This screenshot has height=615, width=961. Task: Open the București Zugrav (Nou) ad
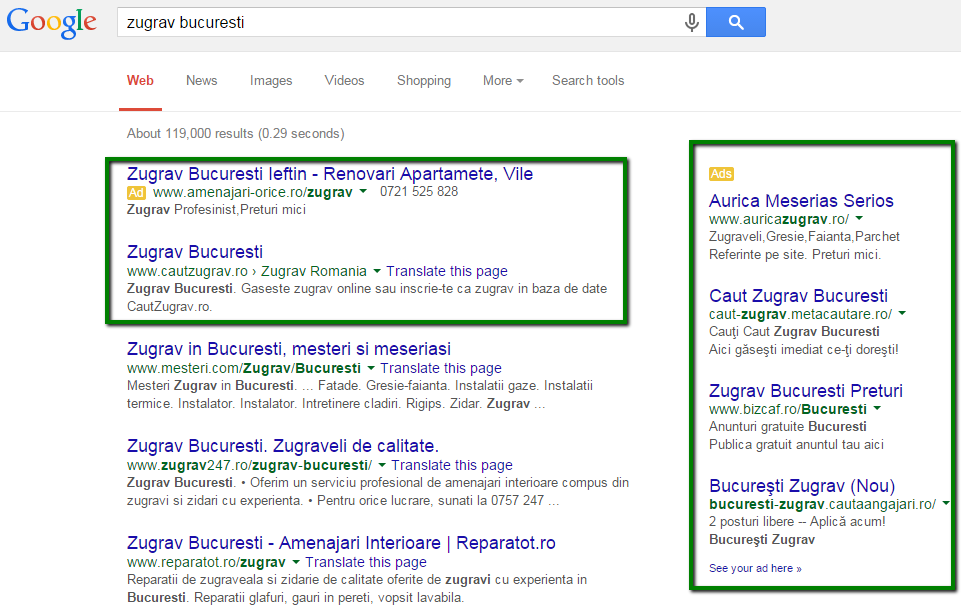pyautogui.click(x=802, y=486)
